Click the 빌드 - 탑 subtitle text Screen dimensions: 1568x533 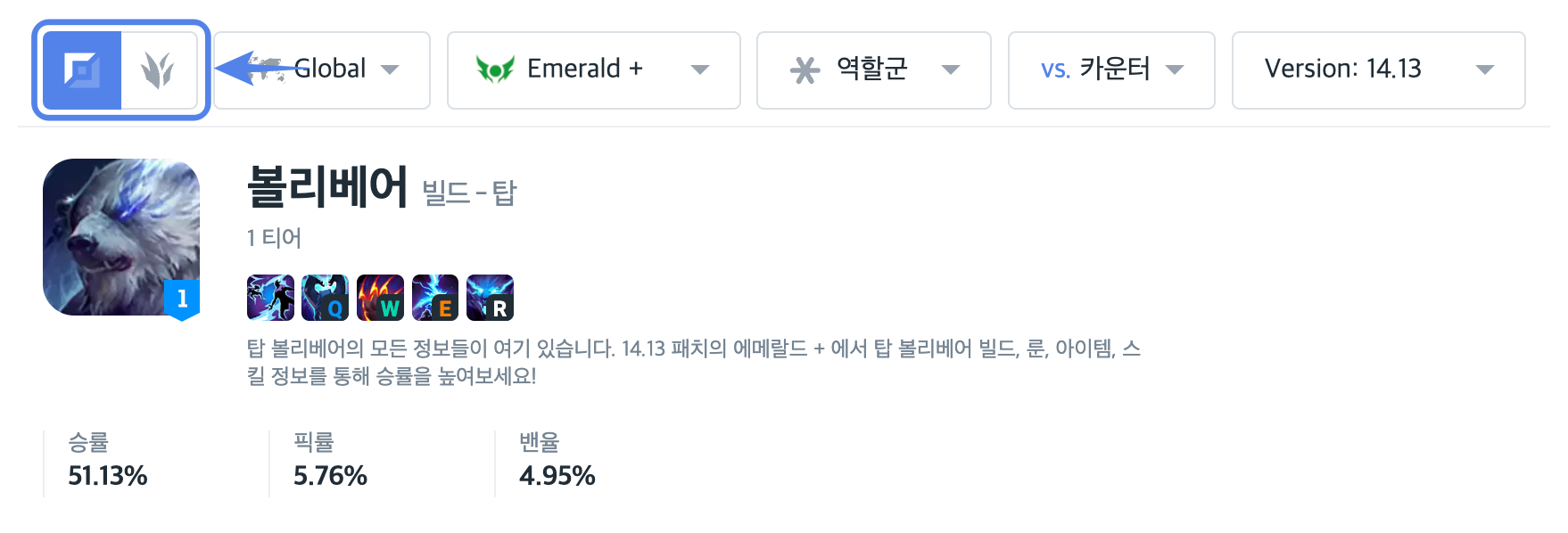(469, 193)
